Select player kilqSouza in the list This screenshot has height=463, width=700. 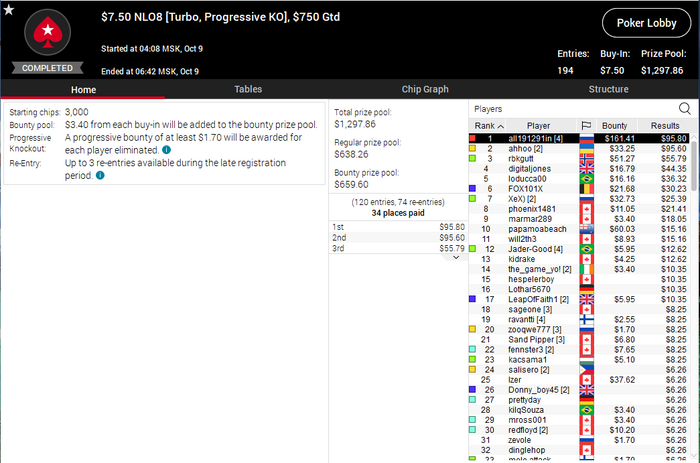(579, 410)
